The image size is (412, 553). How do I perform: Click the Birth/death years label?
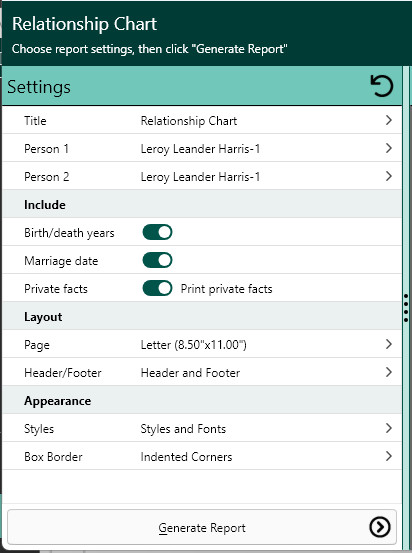click(69, 233)
